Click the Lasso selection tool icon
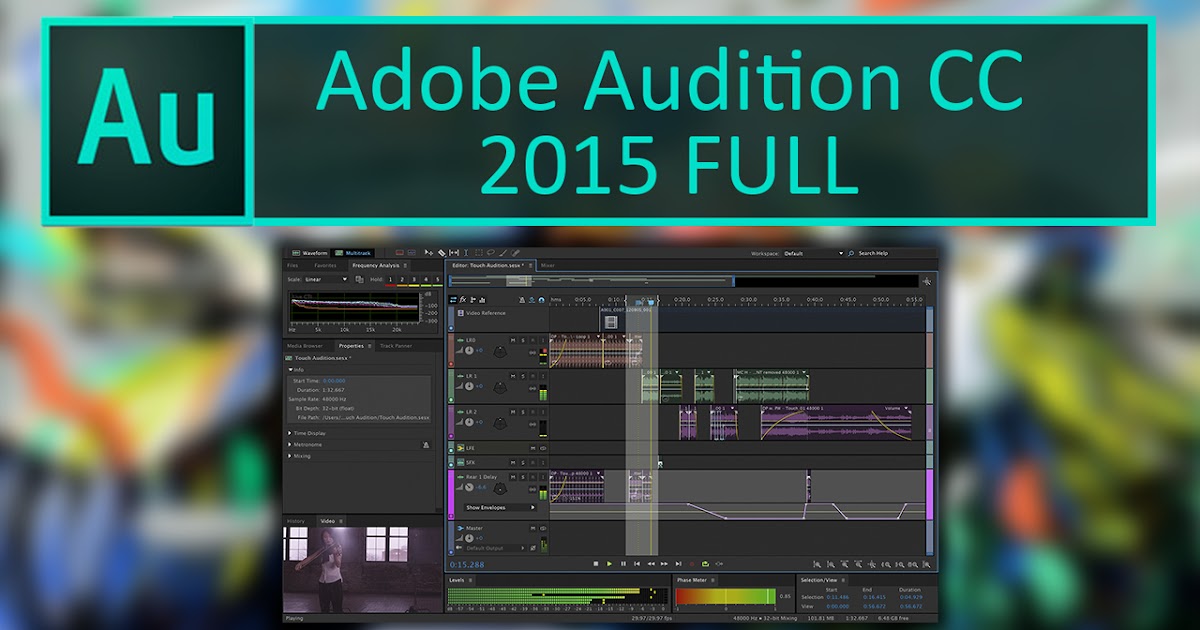This screenshot has height=630, width=1200. [491, 253]
